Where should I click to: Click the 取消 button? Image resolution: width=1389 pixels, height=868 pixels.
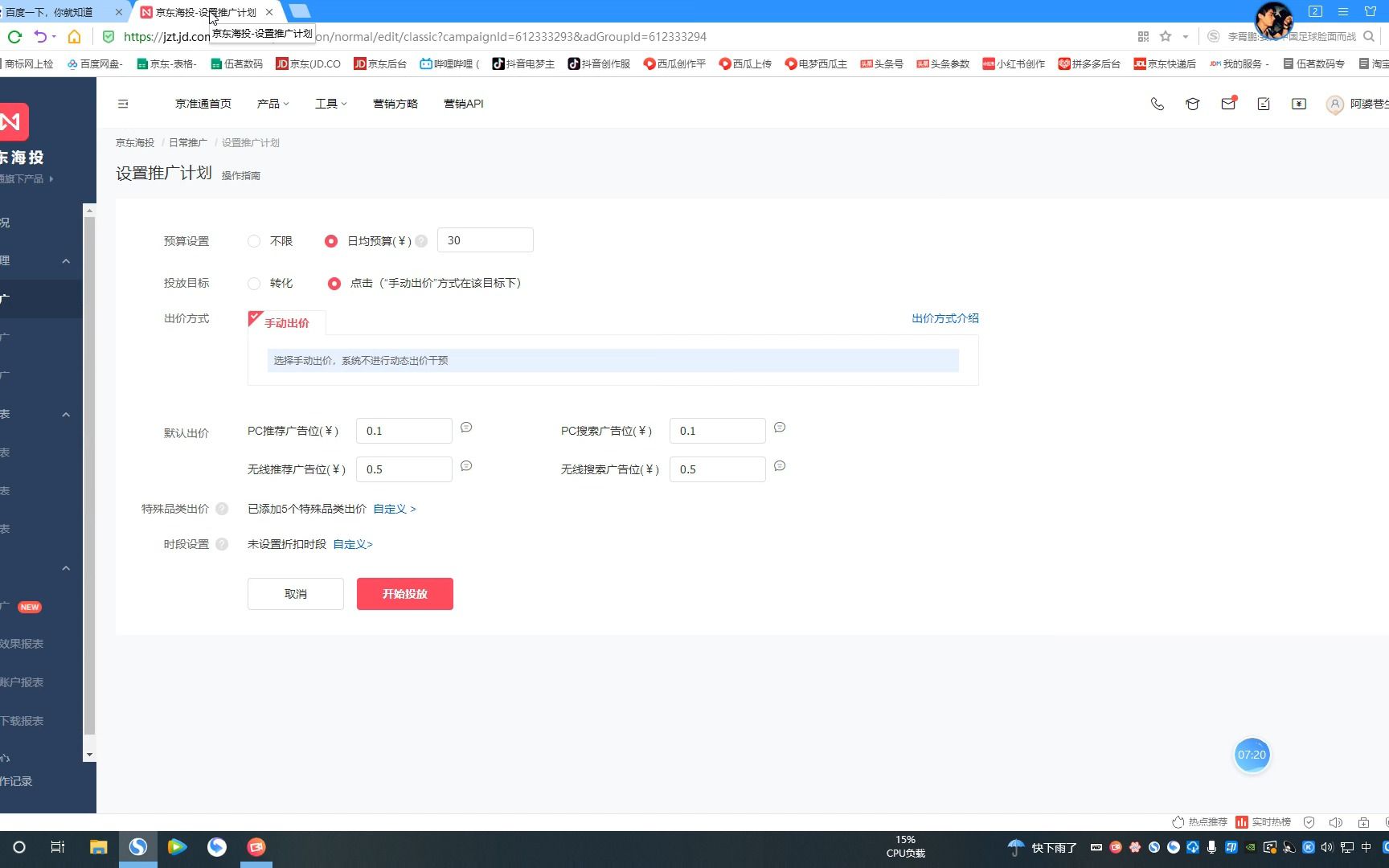point(296,594)
